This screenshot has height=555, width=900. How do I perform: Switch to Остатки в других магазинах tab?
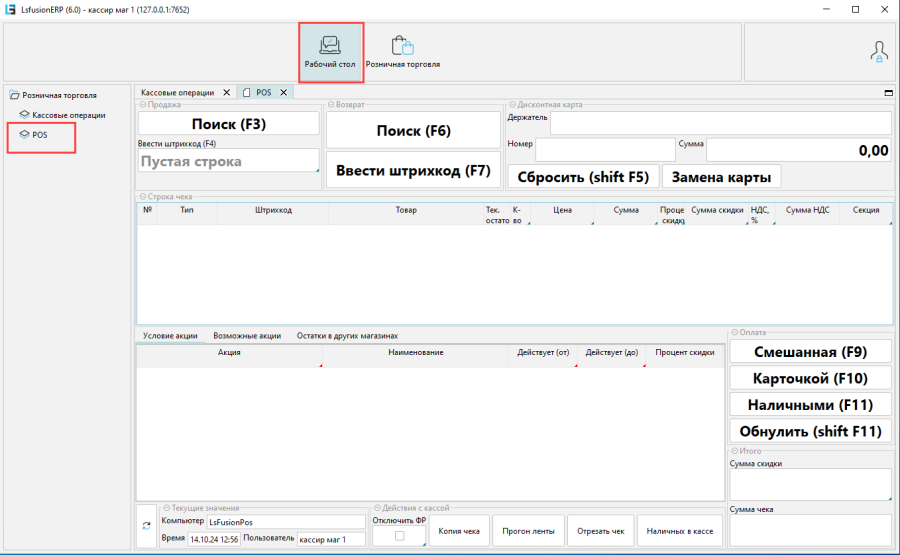pos(347,336)
